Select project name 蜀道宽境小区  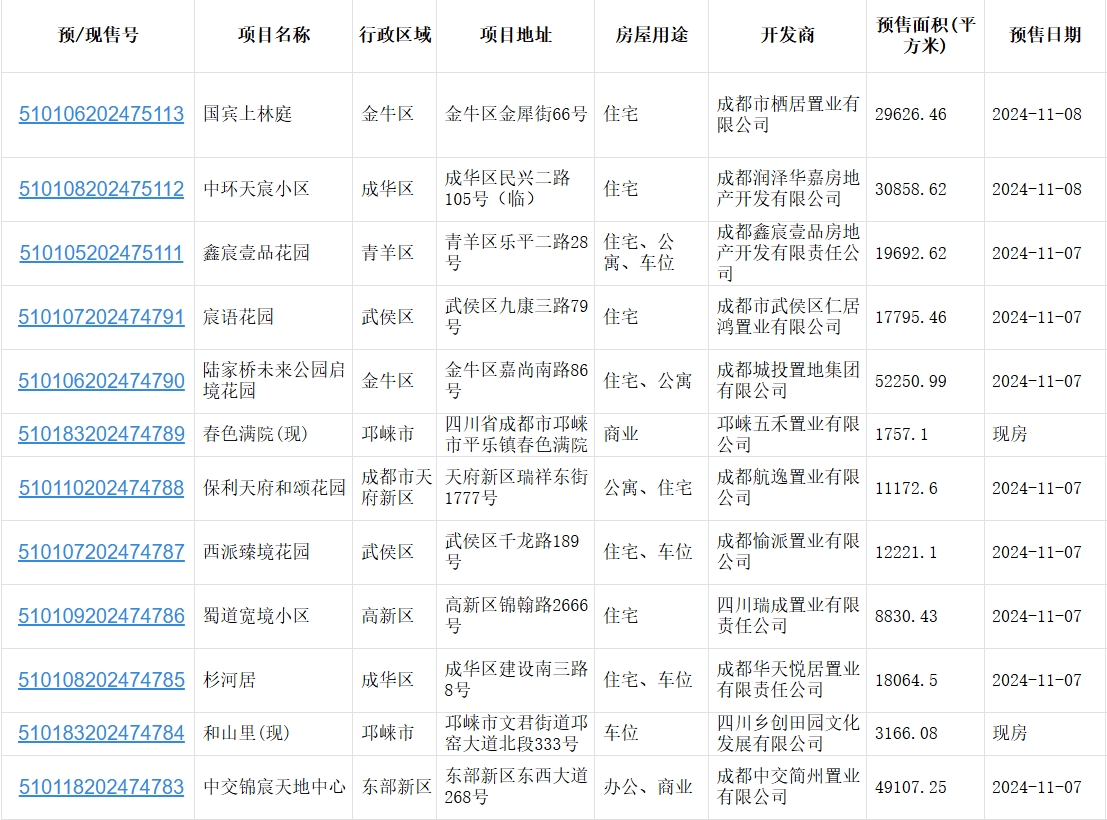click(256, 616)
